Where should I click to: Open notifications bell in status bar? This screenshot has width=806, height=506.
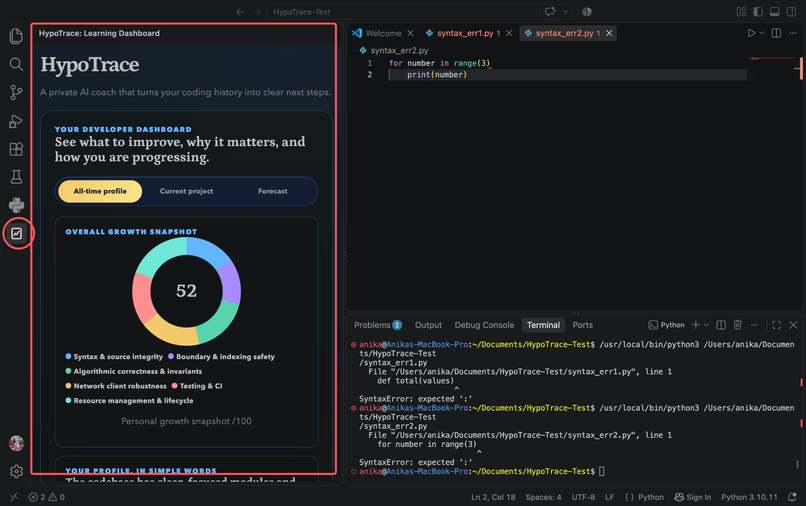(x=793, y=497)
